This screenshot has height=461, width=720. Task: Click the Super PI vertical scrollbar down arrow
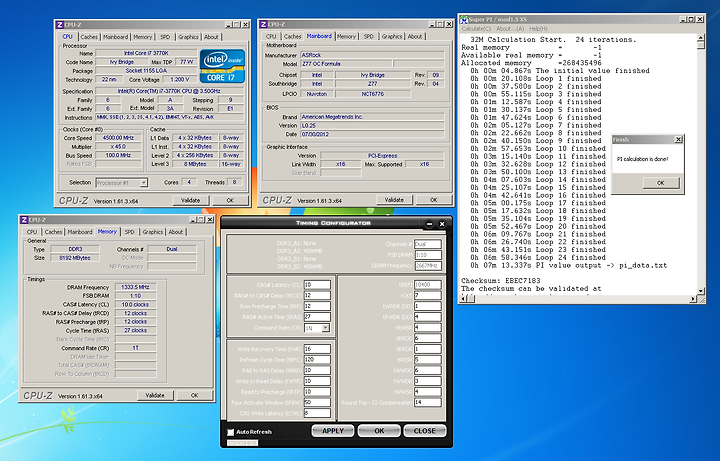pos(701,291)
